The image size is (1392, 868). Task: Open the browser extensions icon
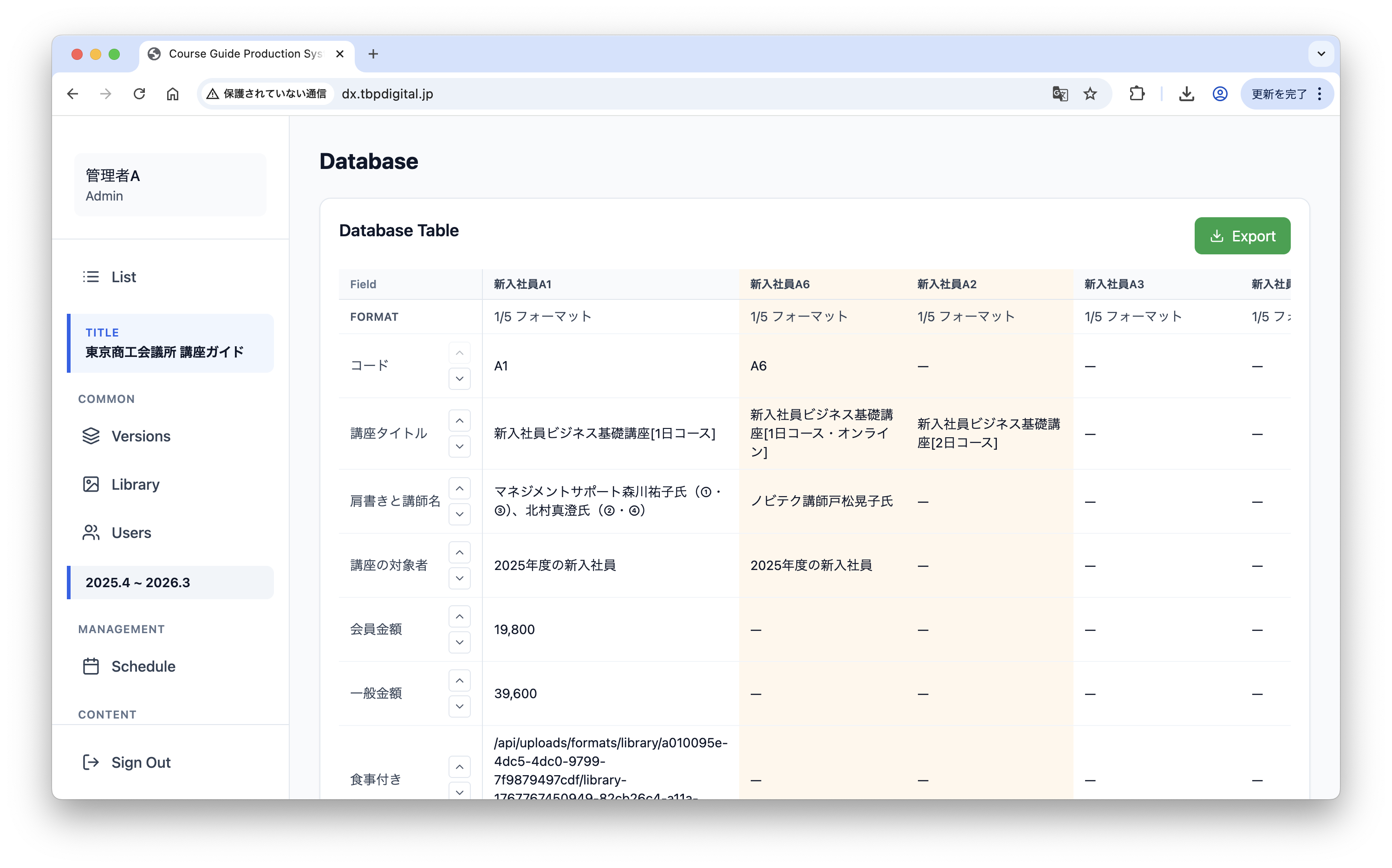tap(1138, 93)
